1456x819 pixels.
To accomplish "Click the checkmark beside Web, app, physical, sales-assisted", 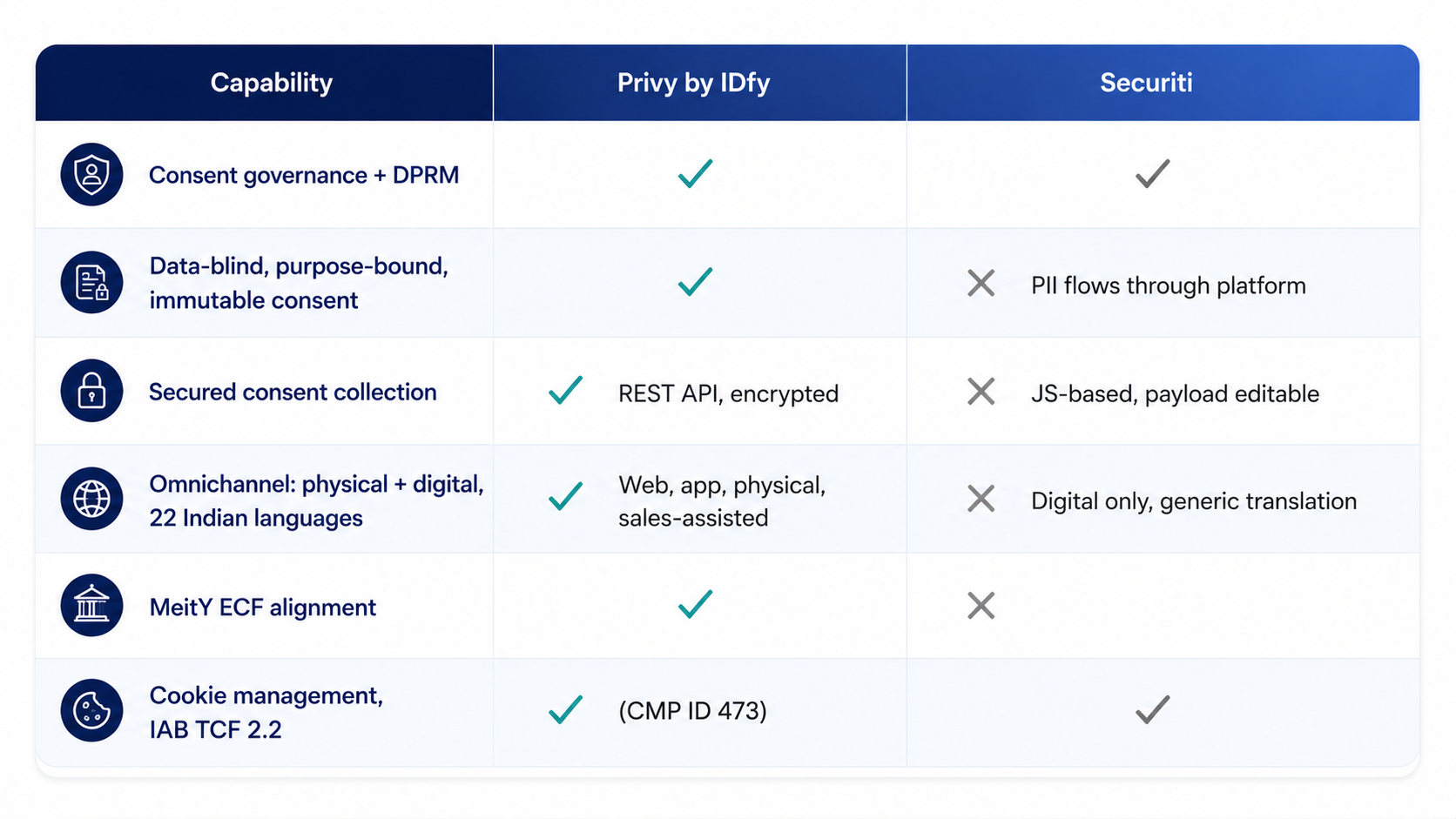I will click(x=566, y=496).
